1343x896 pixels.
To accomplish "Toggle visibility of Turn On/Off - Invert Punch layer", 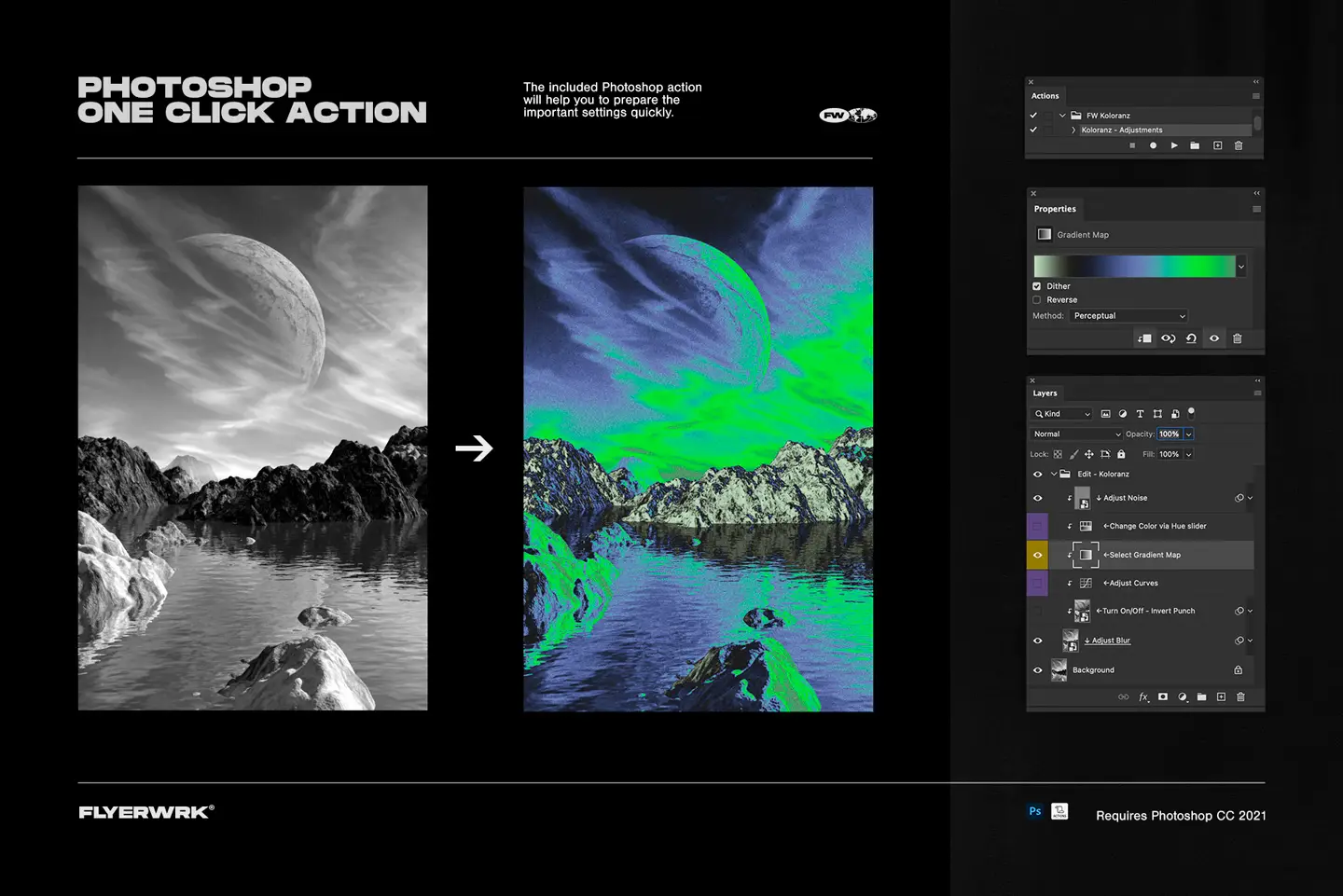I will 1038,611.
